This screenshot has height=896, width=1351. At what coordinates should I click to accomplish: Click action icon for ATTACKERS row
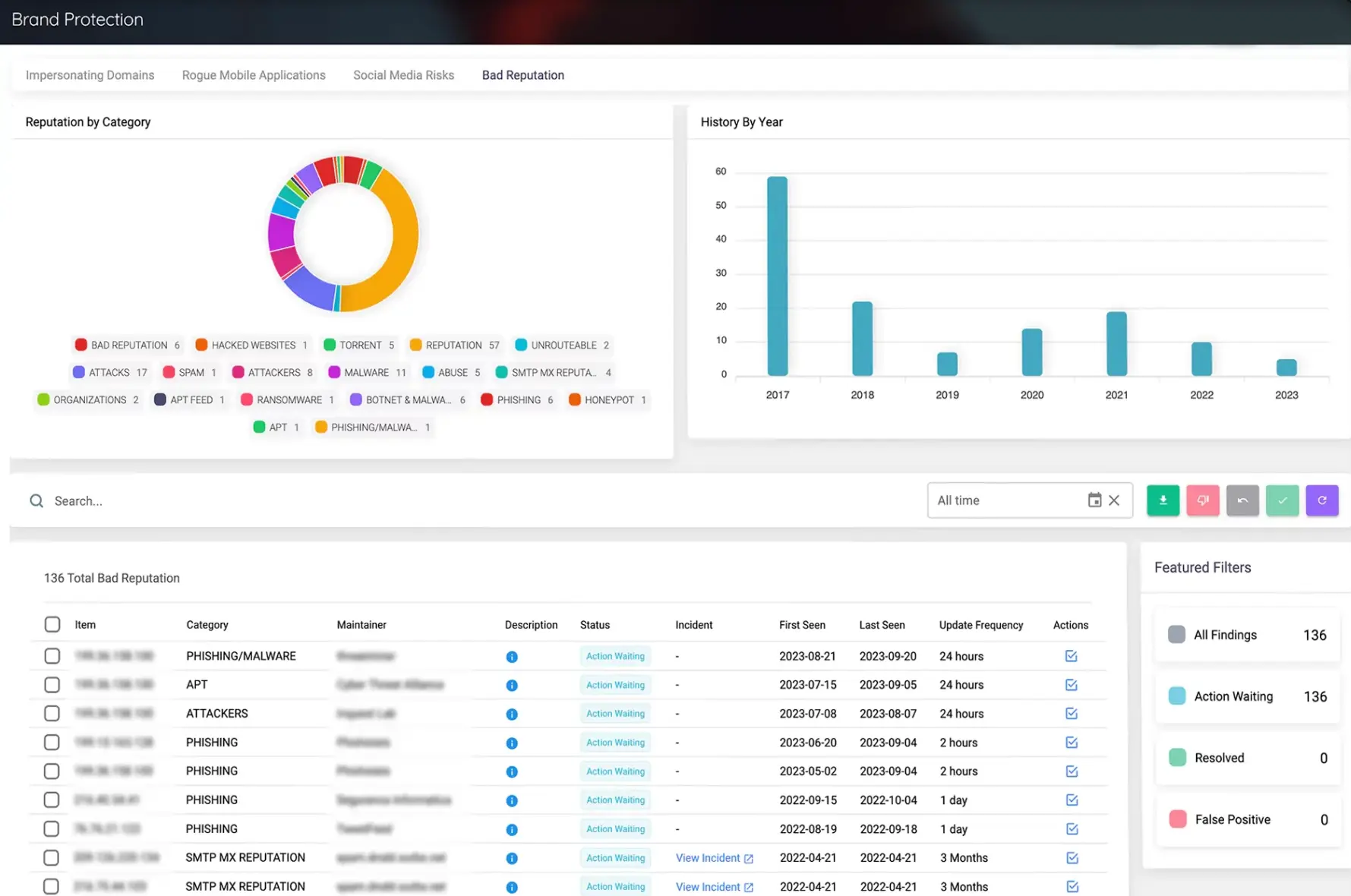[x=1072, y=714]
